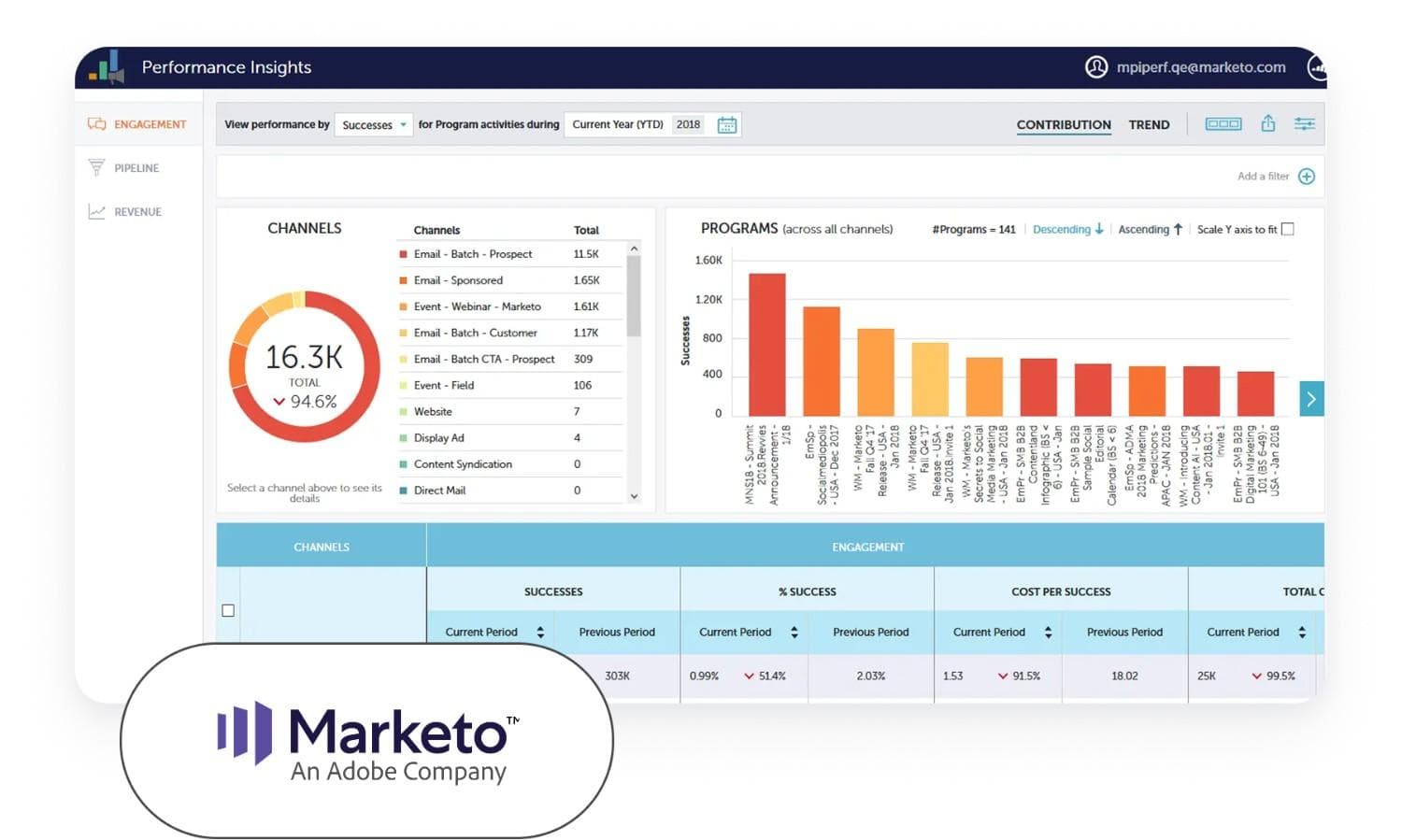Click the 16.3K total value

coord(304,357)
